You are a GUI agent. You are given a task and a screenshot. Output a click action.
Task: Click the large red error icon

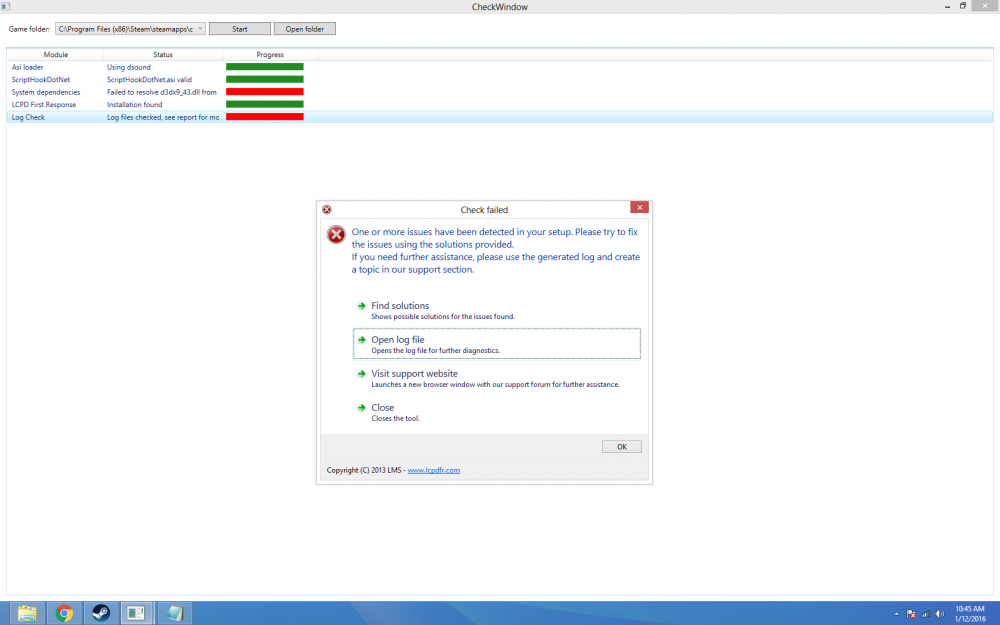[336, 235]
